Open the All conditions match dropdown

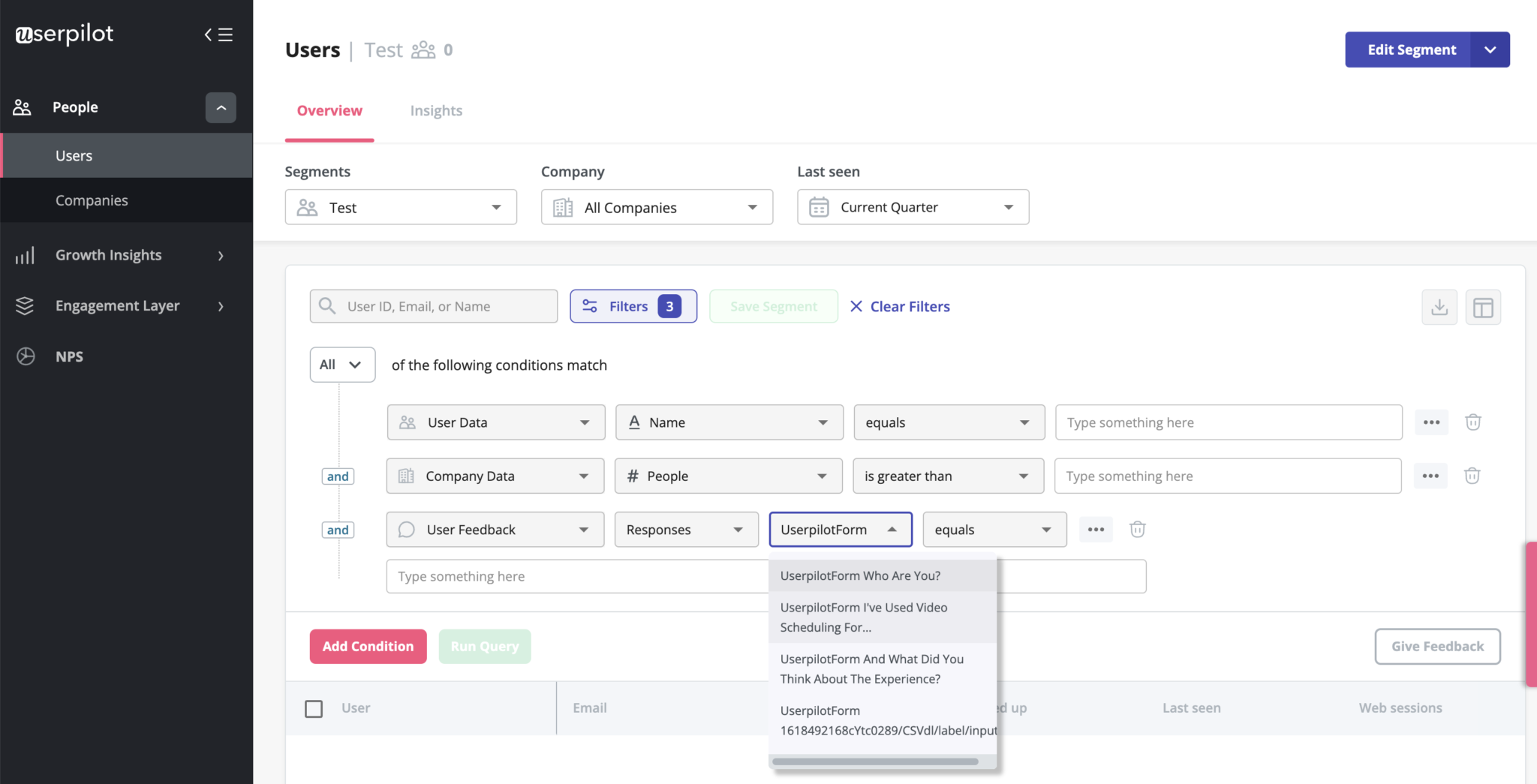pyautogui.click(x=342, y=365)
